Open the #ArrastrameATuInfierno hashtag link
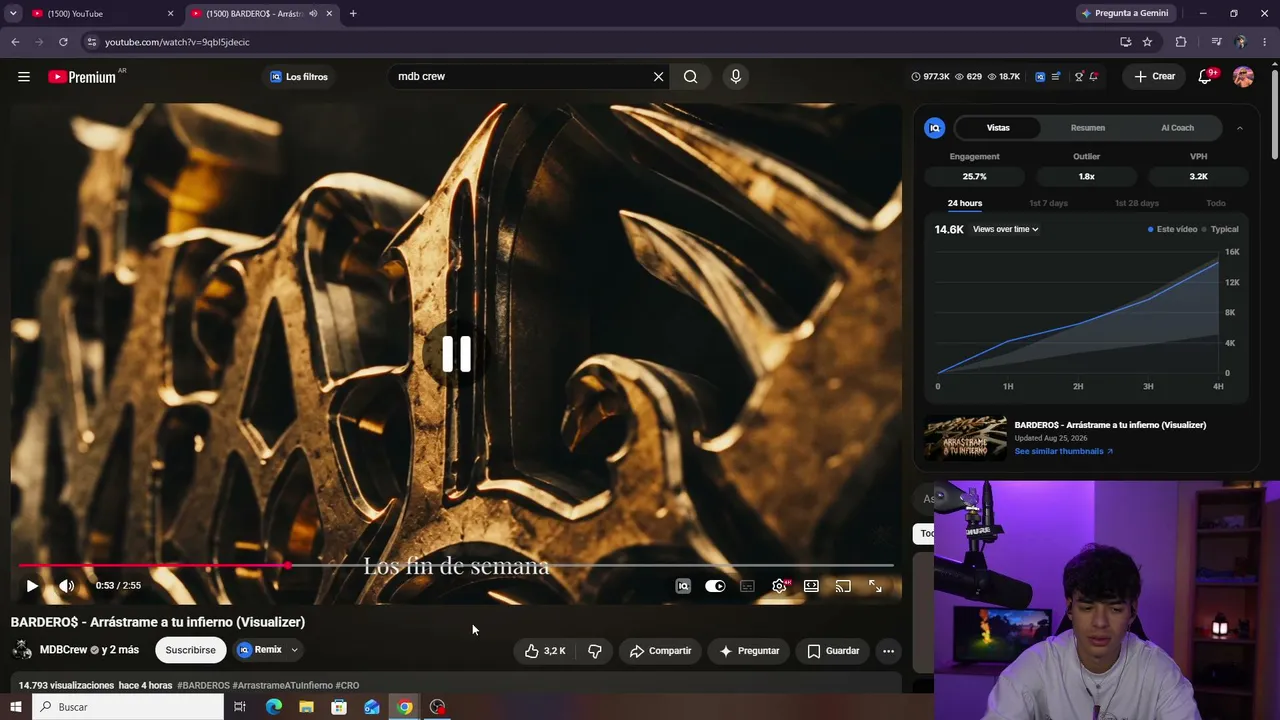 click(x=282, y=686)
